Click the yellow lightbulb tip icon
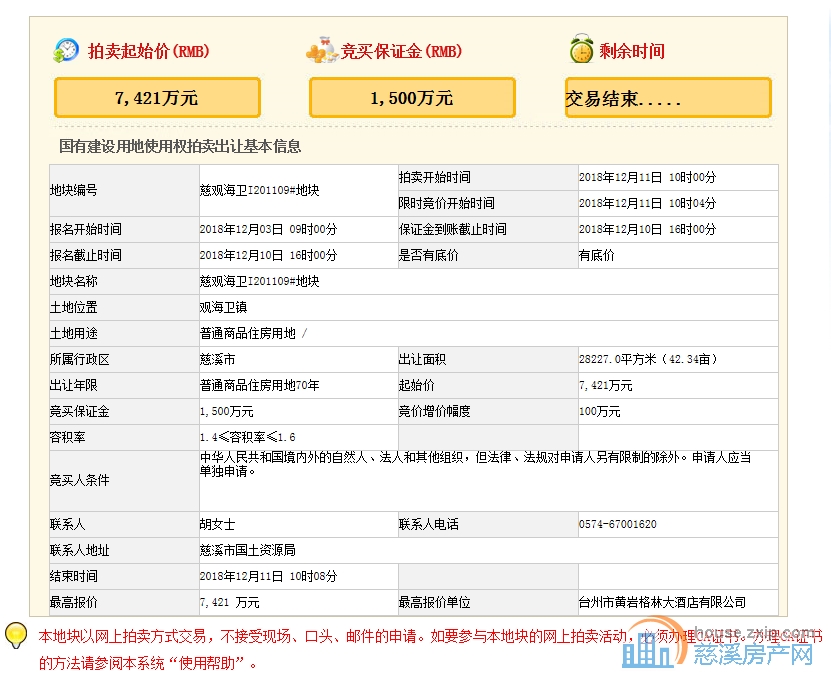The height and width of the screenshot is (684, 831). tap(17, 636)
